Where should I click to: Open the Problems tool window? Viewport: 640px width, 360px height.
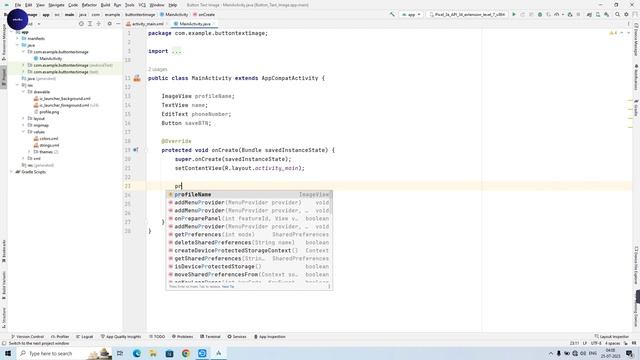pos(182,337)
